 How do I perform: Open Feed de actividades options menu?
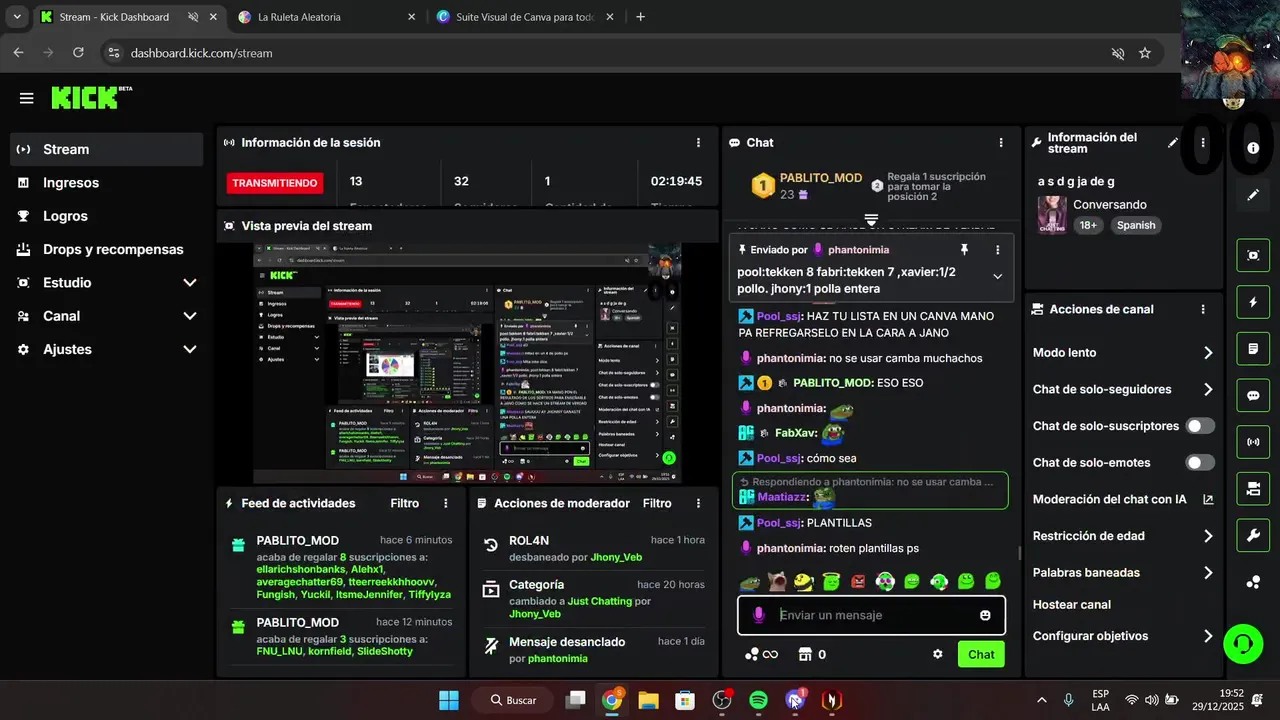click(446, 503)
